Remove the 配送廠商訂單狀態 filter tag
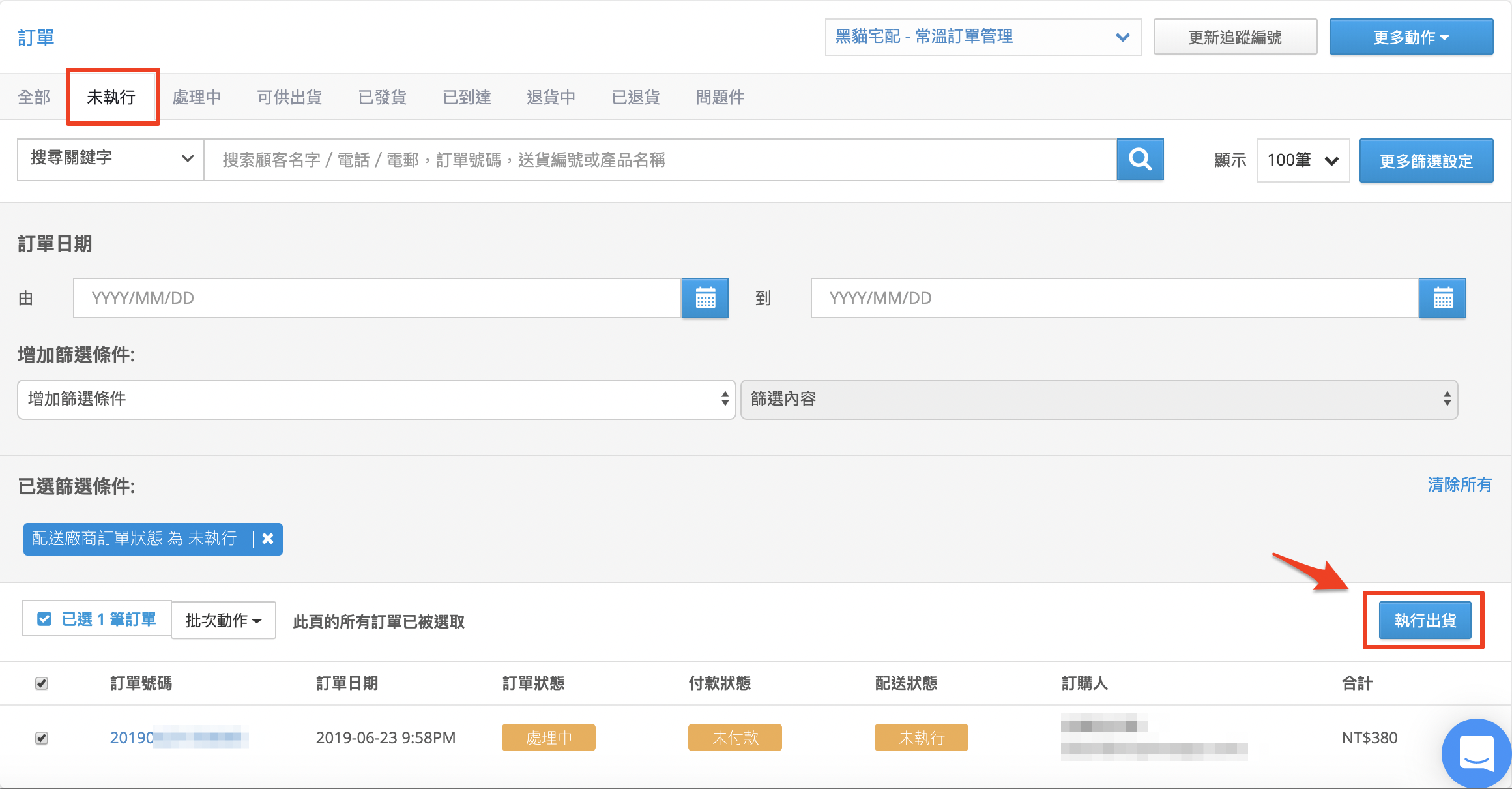This screenshot has height=789, width=1512. (268, 539)
